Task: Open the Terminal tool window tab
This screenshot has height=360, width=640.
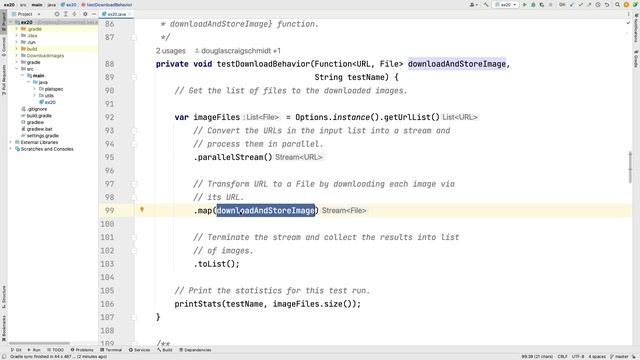Action: tap(111, 350)
